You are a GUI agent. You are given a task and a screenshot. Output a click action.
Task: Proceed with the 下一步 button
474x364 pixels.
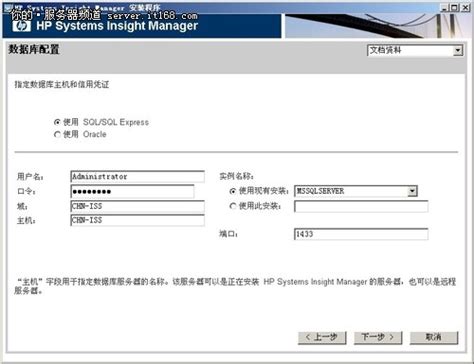378,337
